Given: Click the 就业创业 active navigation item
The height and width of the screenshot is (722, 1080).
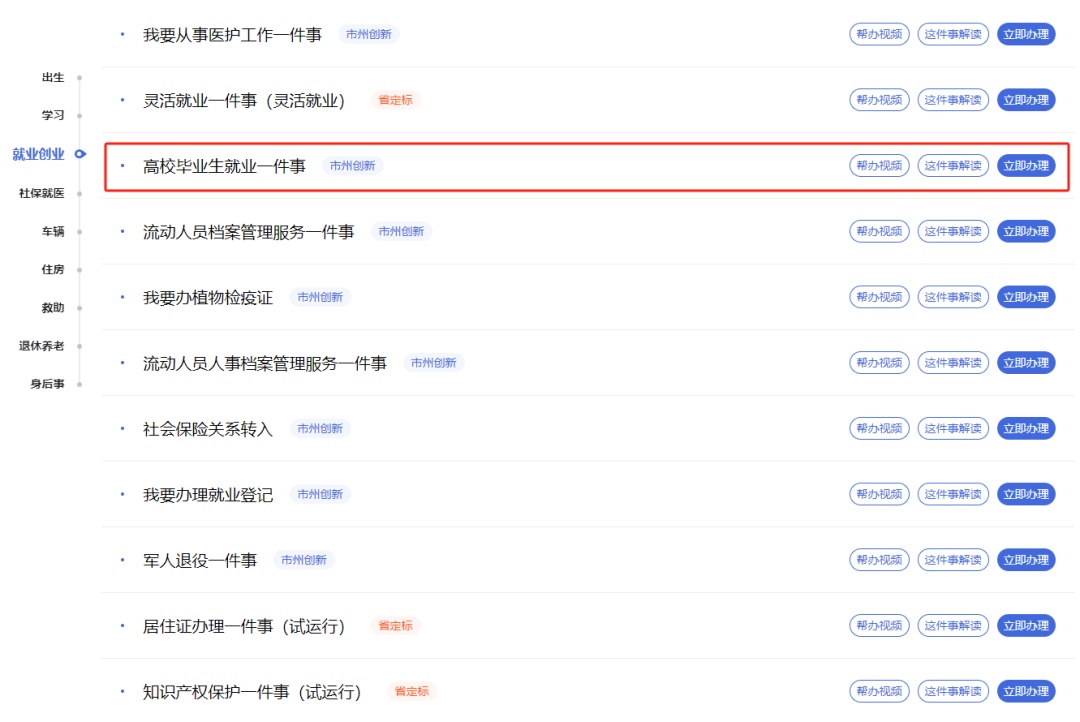Looking at the screenshot, I should click(38, 154).
